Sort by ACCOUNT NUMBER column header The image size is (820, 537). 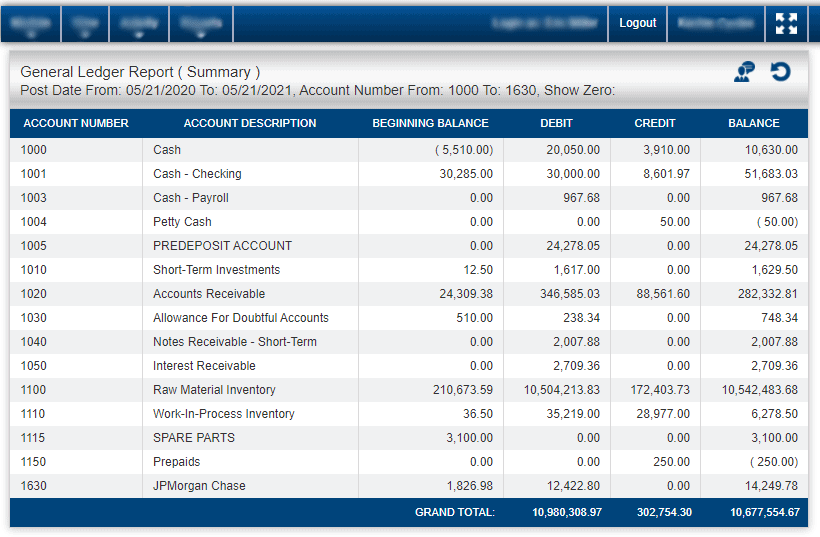76,123
